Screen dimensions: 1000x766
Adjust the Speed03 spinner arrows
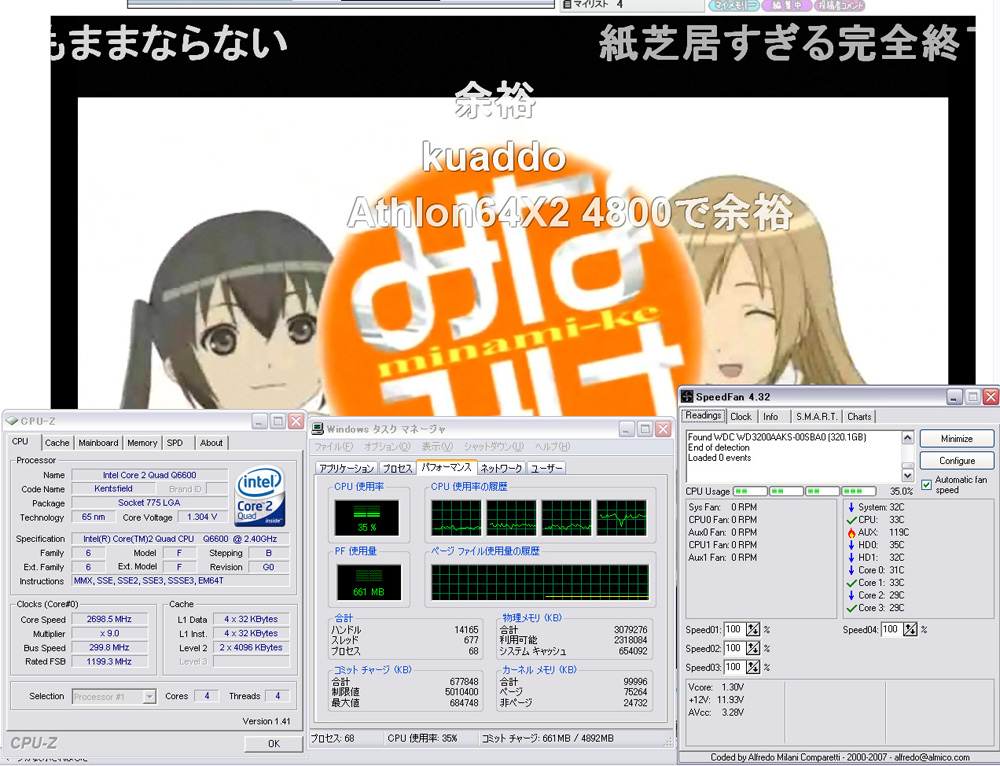pyautogui.click(x=753, y=668)
